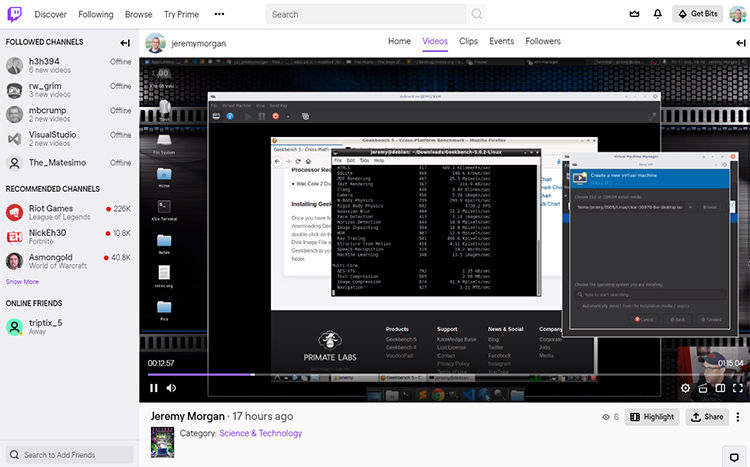Image resolution: width=750 pixels, height=467 pixels.
Task: Toggle fullscreen video
Action: tap(738, 388)
